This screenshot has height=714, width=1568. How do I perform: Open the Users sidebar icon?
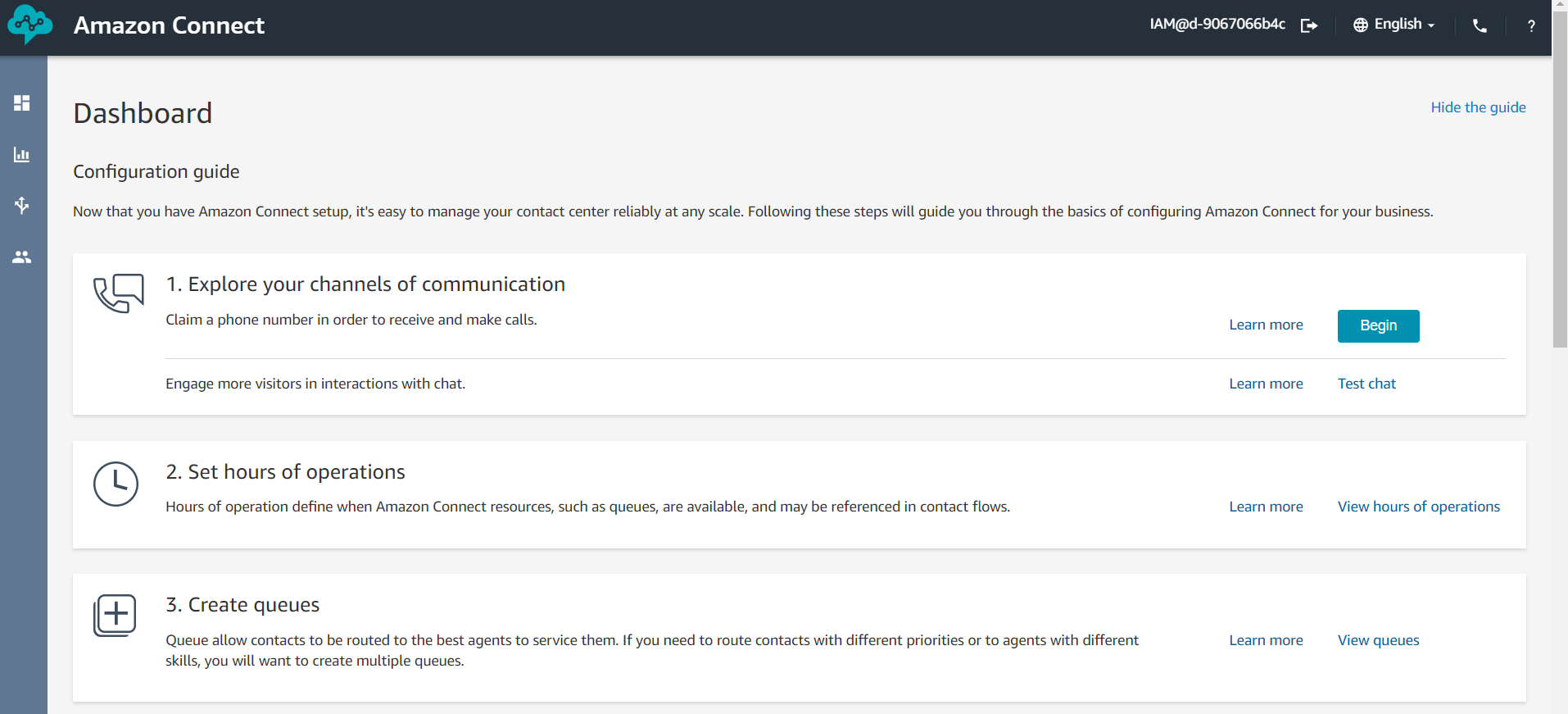click(x=22, y=257)
